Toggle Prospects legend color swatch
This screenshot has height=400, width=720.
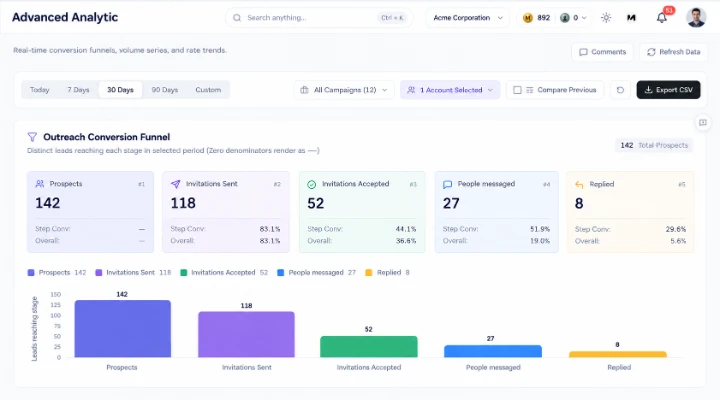31,272
